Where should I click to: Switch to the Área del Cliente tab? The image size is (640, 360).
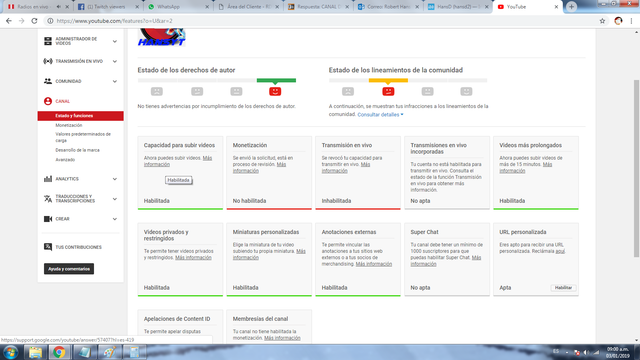248,7
